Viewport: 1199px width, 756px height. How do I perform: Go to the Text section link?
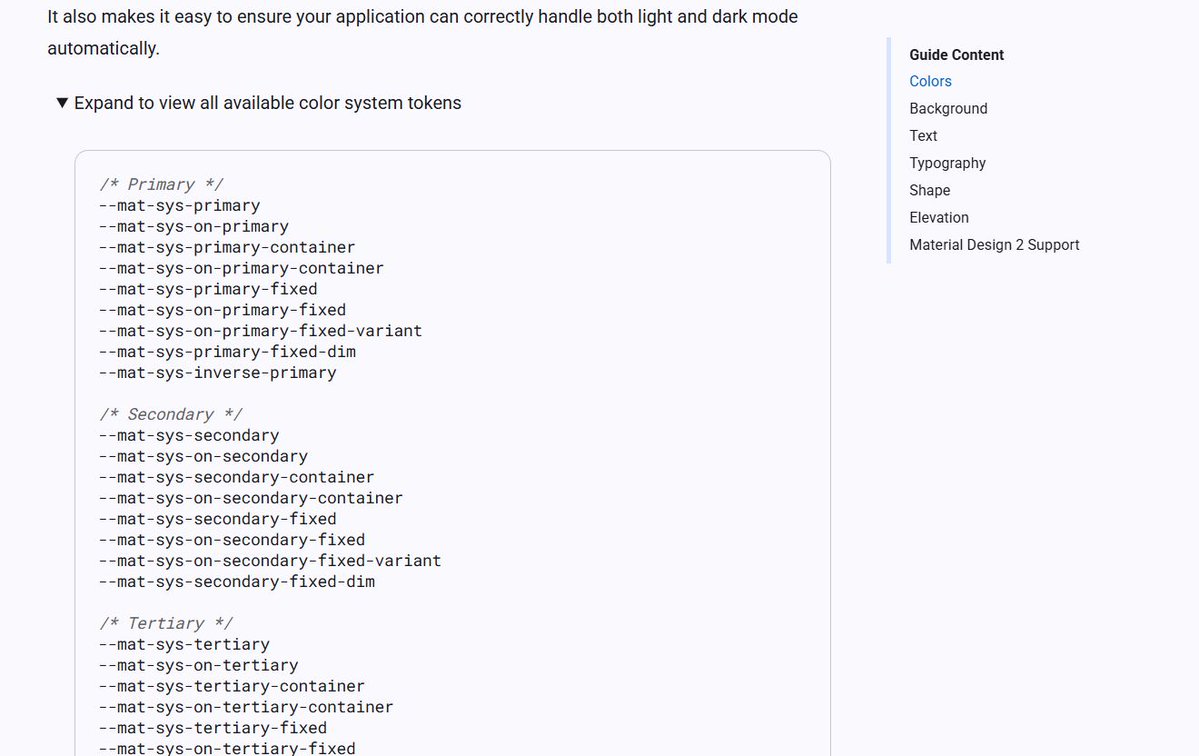923,136
